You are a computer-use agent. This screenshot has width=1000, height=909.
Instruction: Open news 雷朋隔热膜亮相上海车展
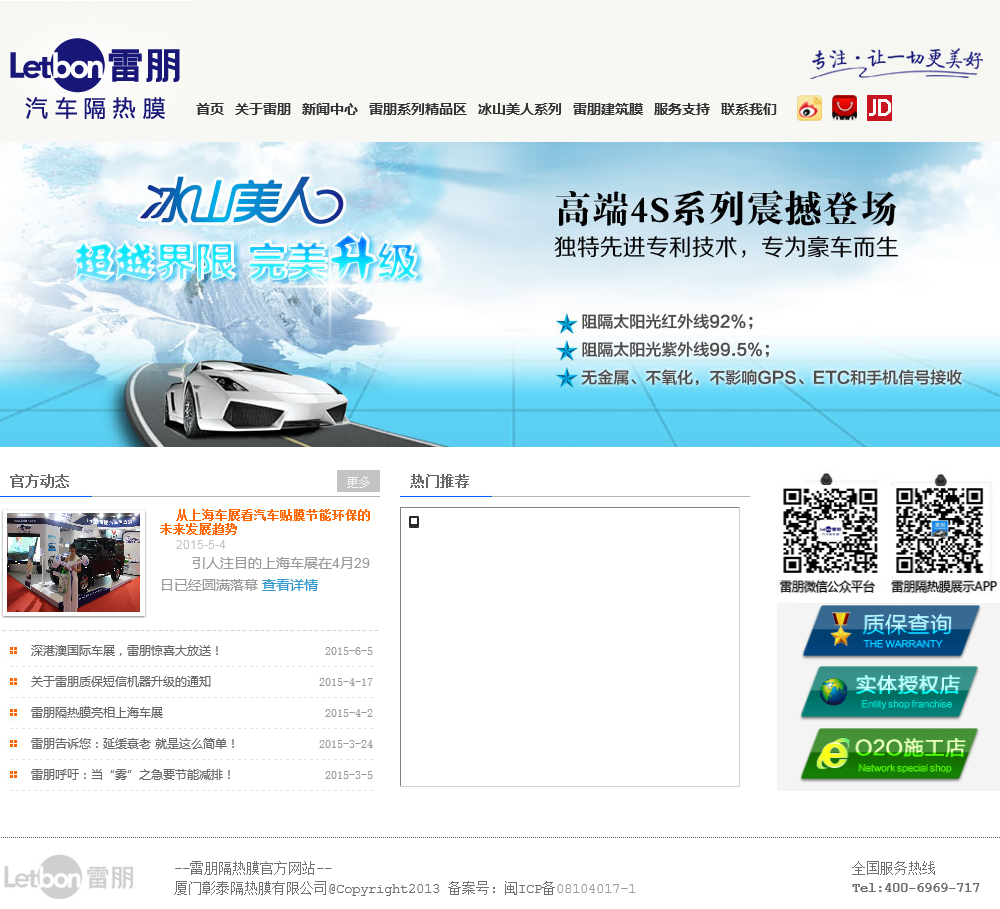click(x=97, y=713)
